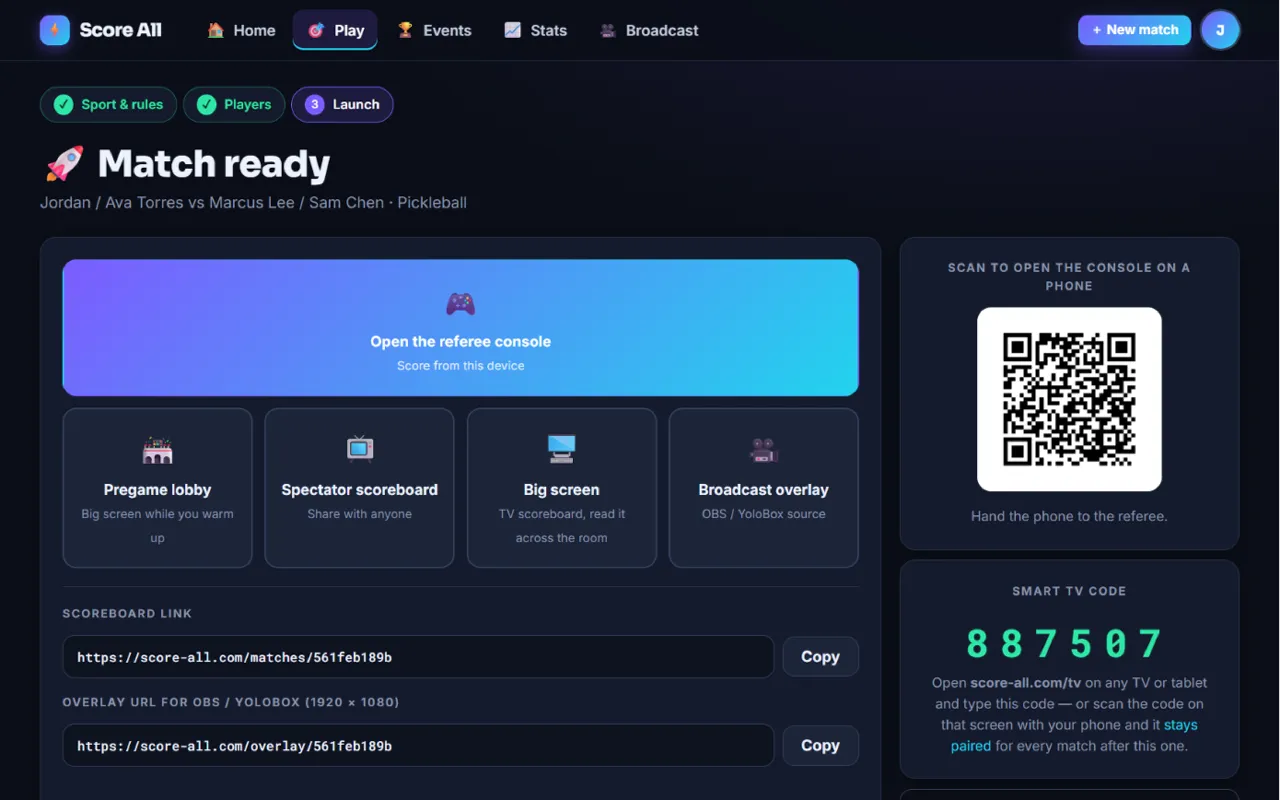Return to the Players step
The image size is (1280, 800).
234,105
